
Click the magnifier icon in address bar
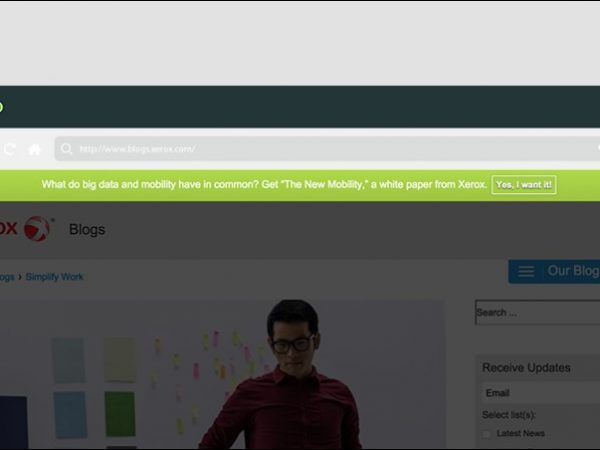click(x=66, y=149)
